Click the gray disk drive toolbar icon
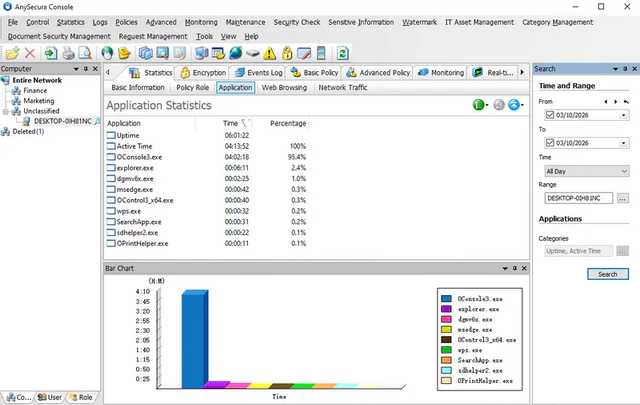 point(253,53)
